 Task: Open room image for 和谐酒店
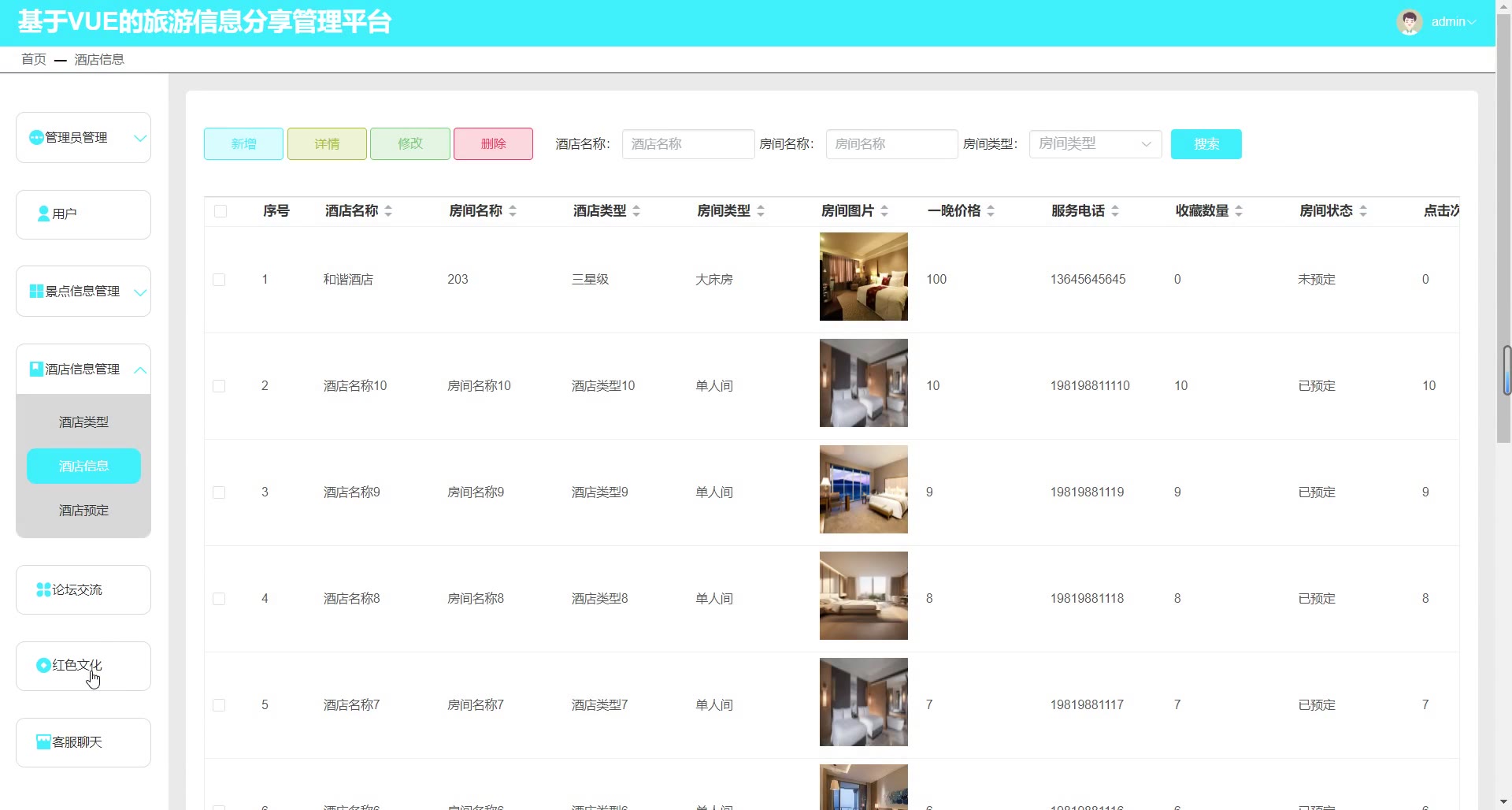click(864, 277)
